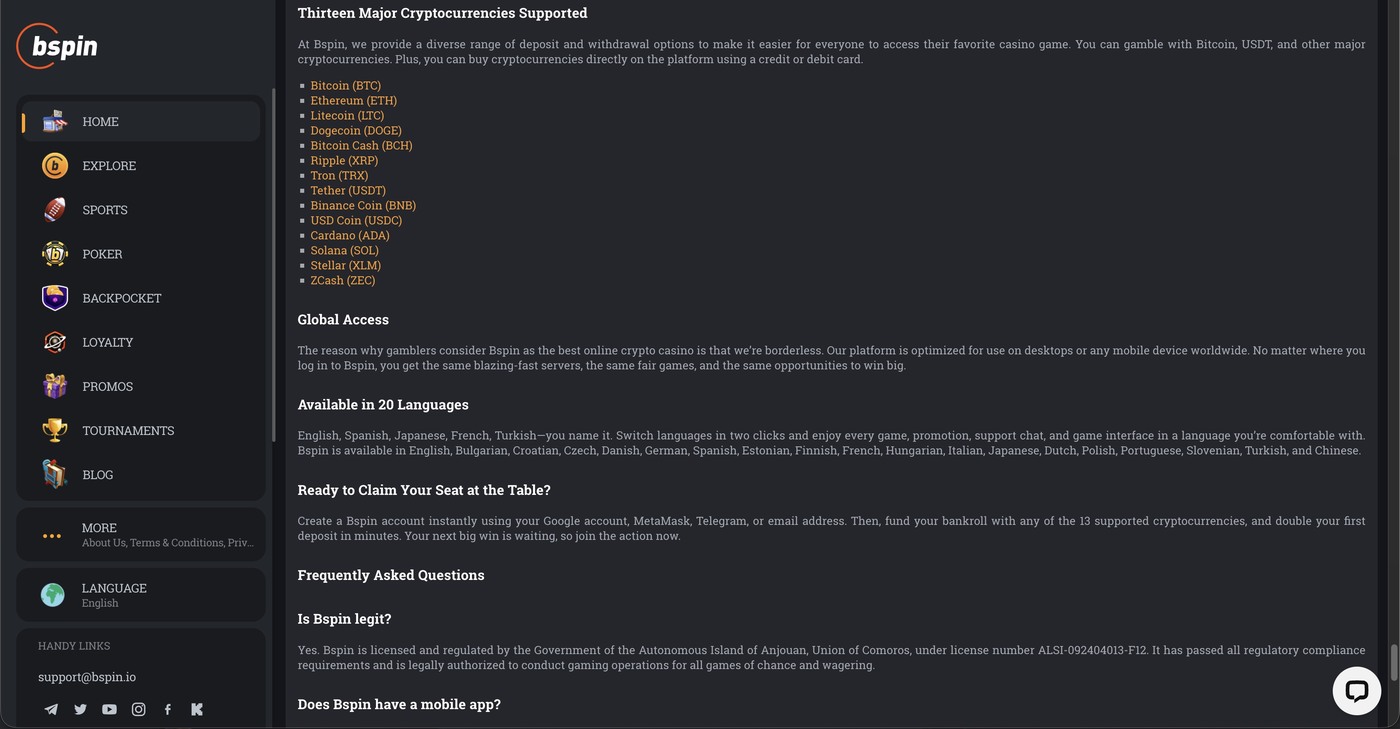The height and width of the screenshot is (729, 1400).
Task: Open the Twitter social icon
Action: click(80, 709)
